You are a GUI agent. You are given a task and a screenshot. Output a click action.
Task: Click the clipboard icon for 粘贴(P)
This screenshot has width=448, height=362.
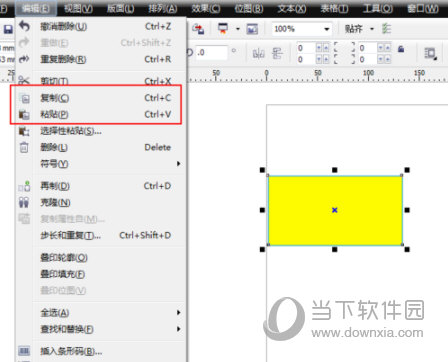(x=24, y=115)
